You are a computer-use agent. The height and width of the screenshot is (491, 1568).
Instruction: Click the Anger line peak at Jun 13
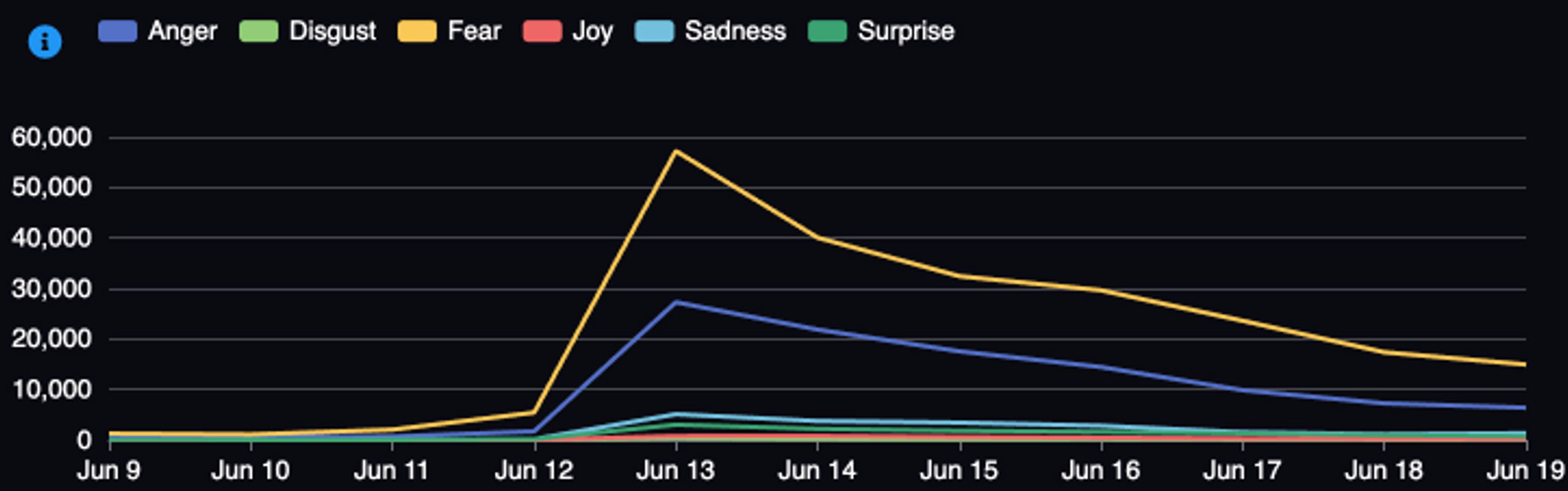[676, 302]
